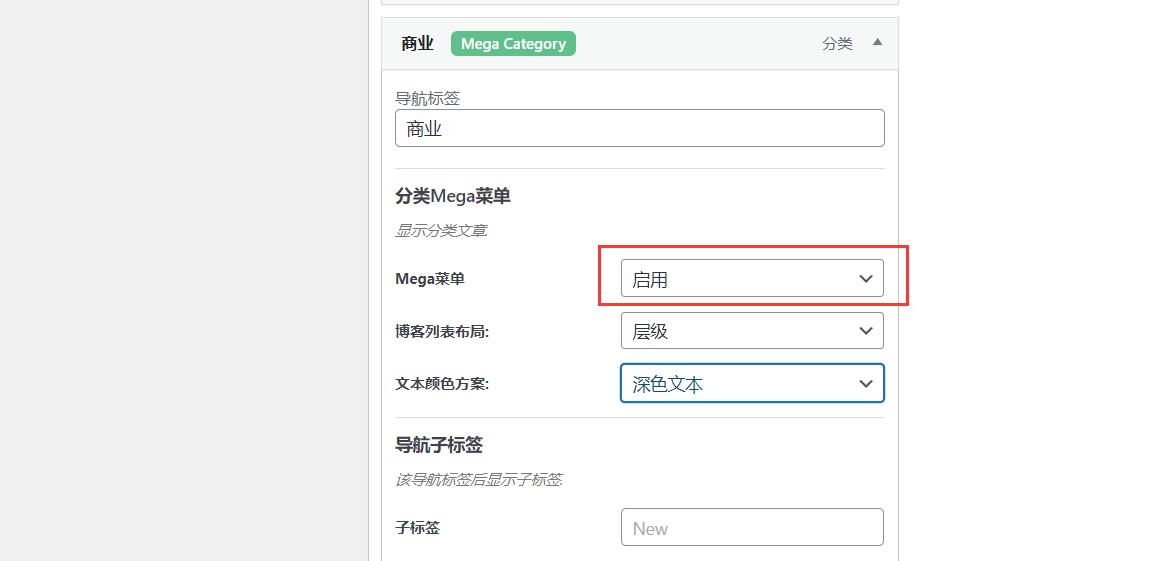Screen dimensions: 1161x561
Task: Click the 子标签 field label
Action: point(418,528)
